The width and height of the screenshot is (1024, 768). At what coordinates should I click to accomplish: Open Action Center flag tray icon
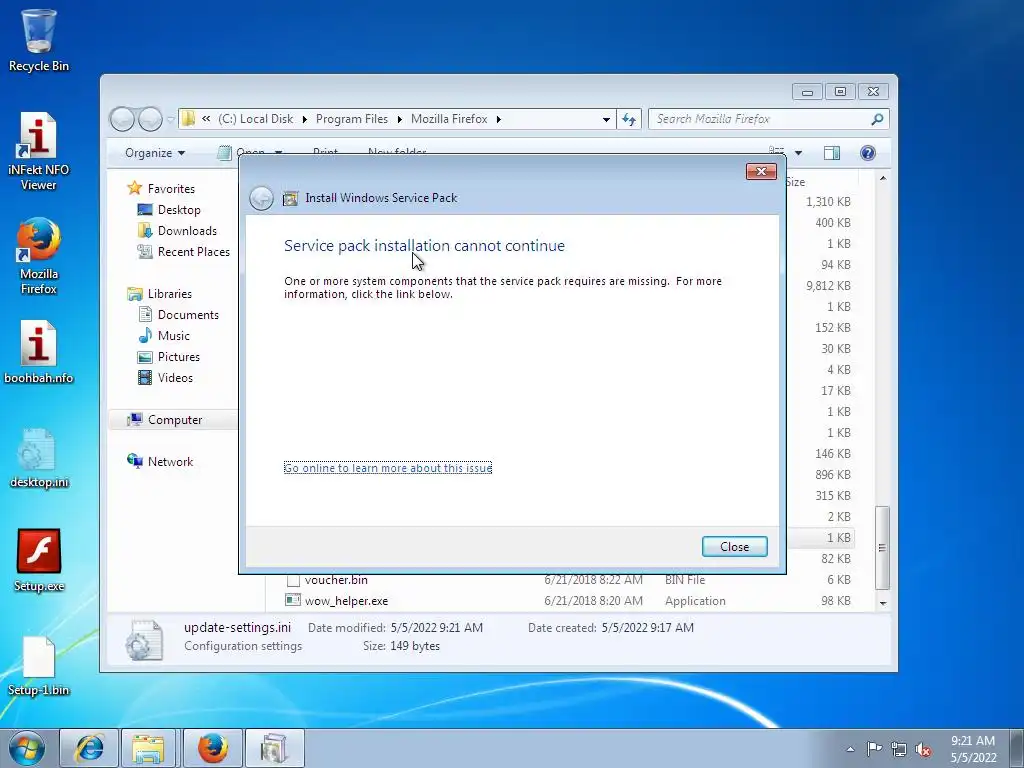pos(874,748)
